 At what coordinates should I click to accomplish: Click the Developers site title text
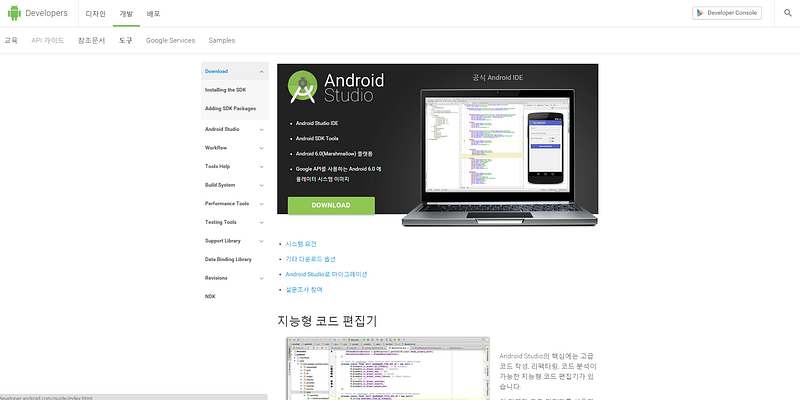pyautogui.click(x=46, y=13)
